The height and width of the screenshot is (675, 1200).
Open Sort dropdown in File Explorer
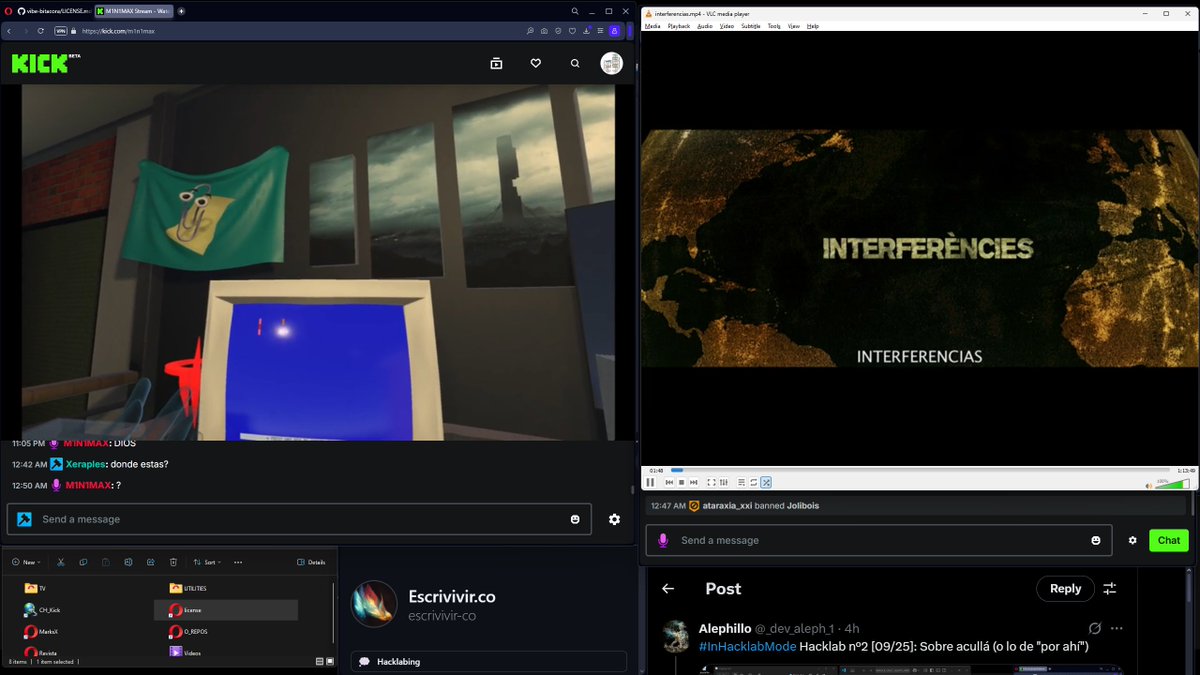(x=207, y=562)
